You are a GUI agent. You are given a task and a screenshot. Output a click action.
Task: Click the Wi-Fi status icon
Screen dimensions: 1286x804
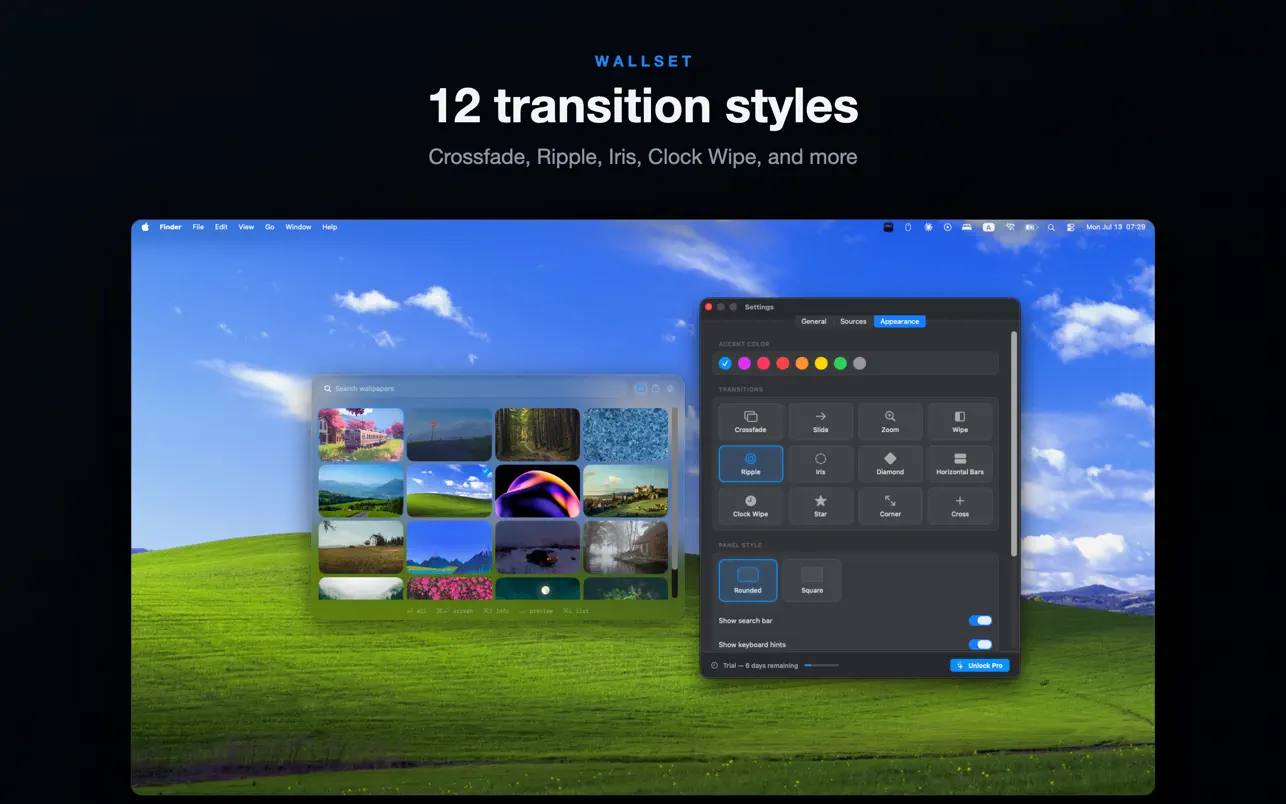click(1010, 227)
